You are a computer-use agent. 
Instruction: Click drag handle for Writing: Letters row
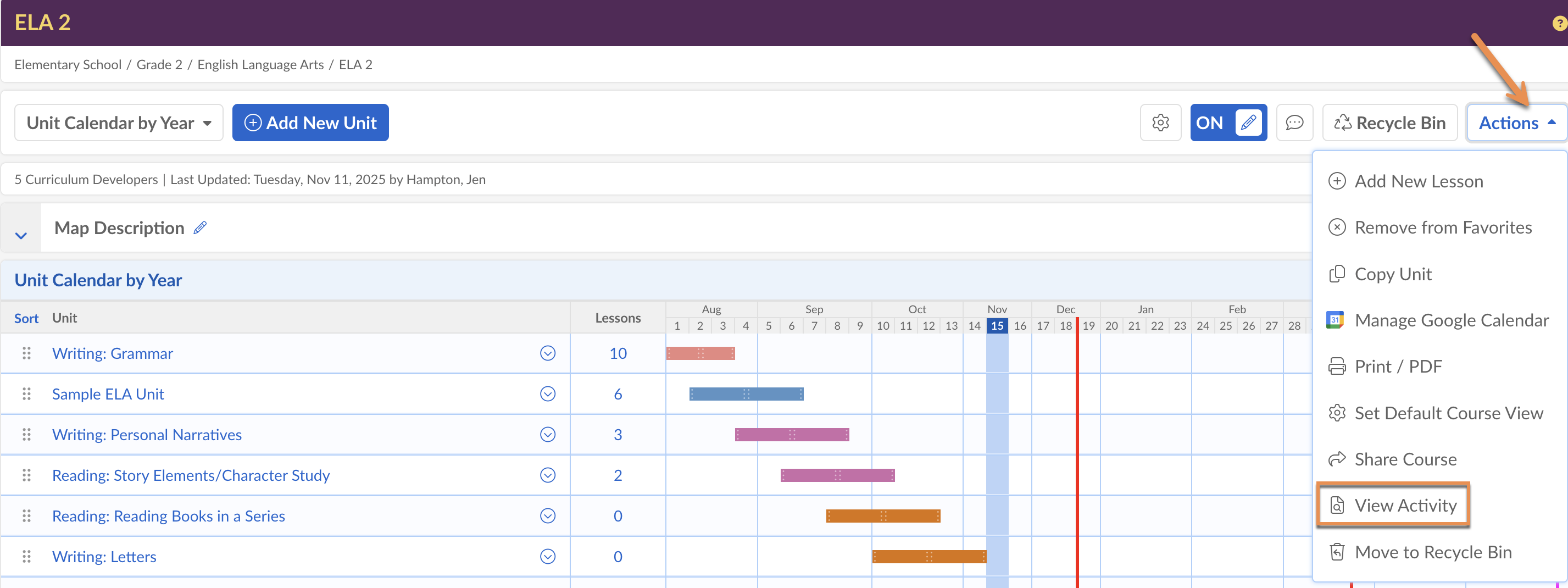[27, 556]
